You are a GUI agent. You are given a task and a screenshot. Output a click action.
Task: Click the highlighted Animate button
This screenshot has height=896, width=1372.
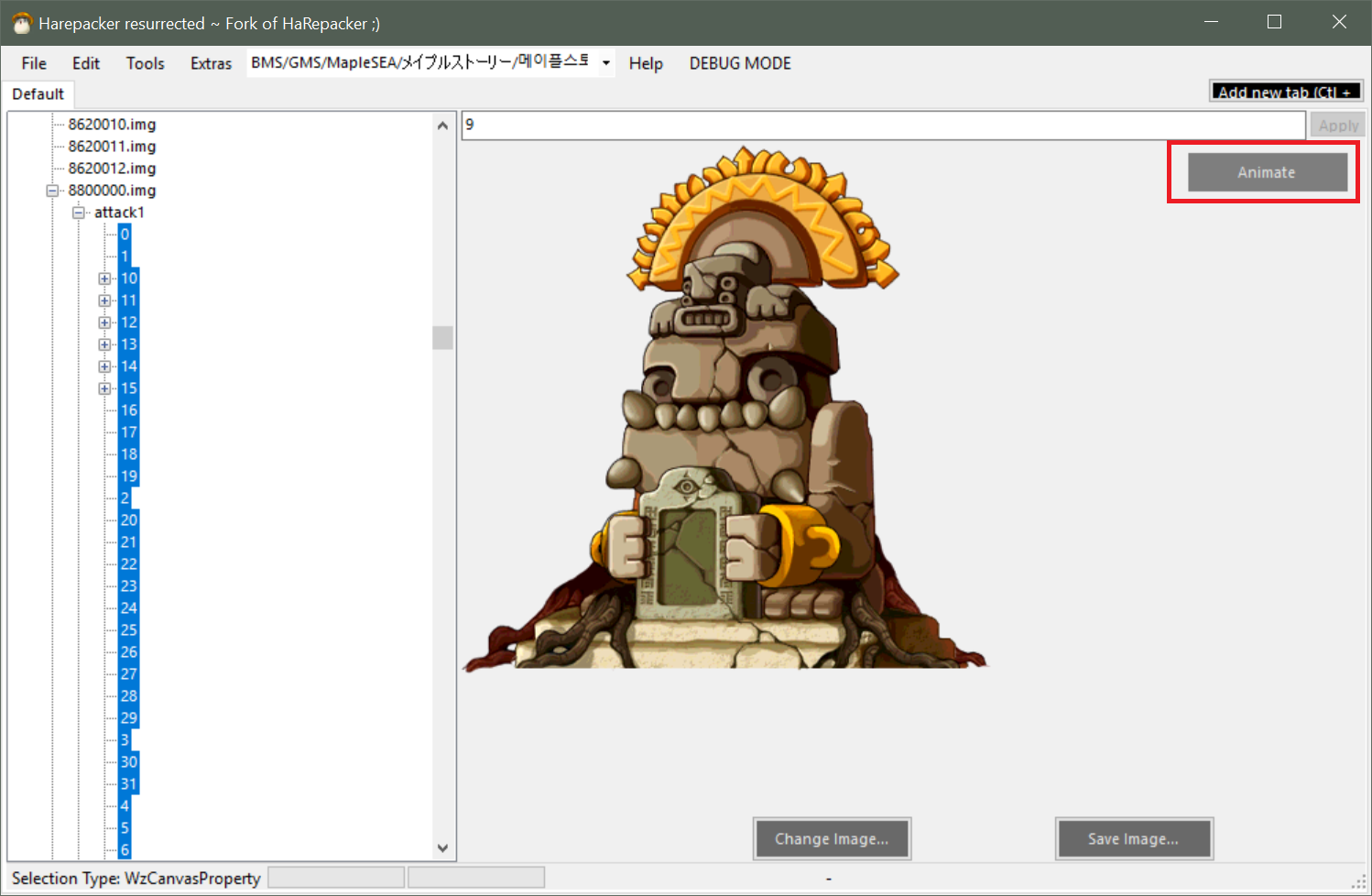click(x=1265, y=172)
